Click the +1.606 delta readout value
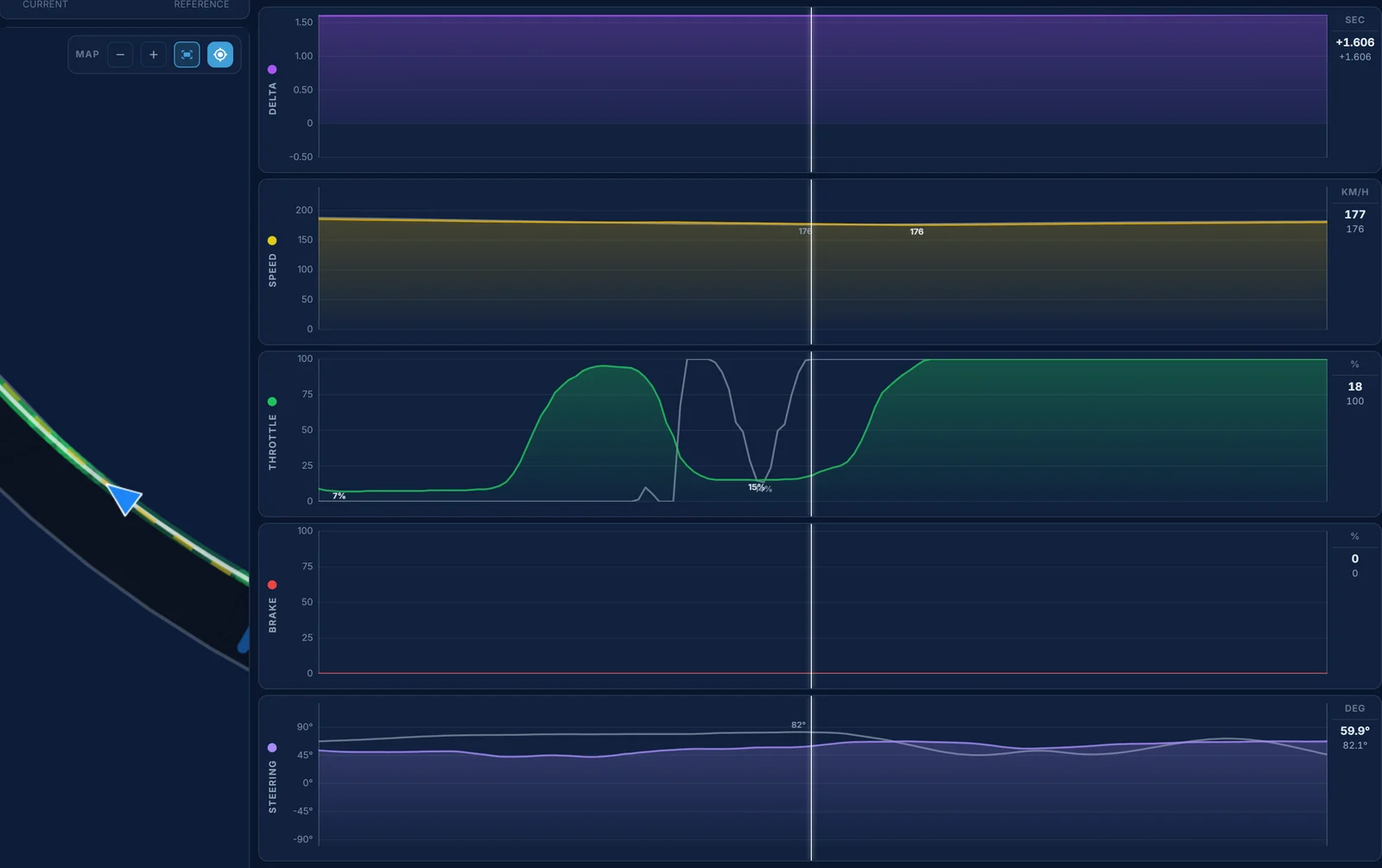Image resolution: width=1382 pixels, height=868 pixels. pos(1354,42)
